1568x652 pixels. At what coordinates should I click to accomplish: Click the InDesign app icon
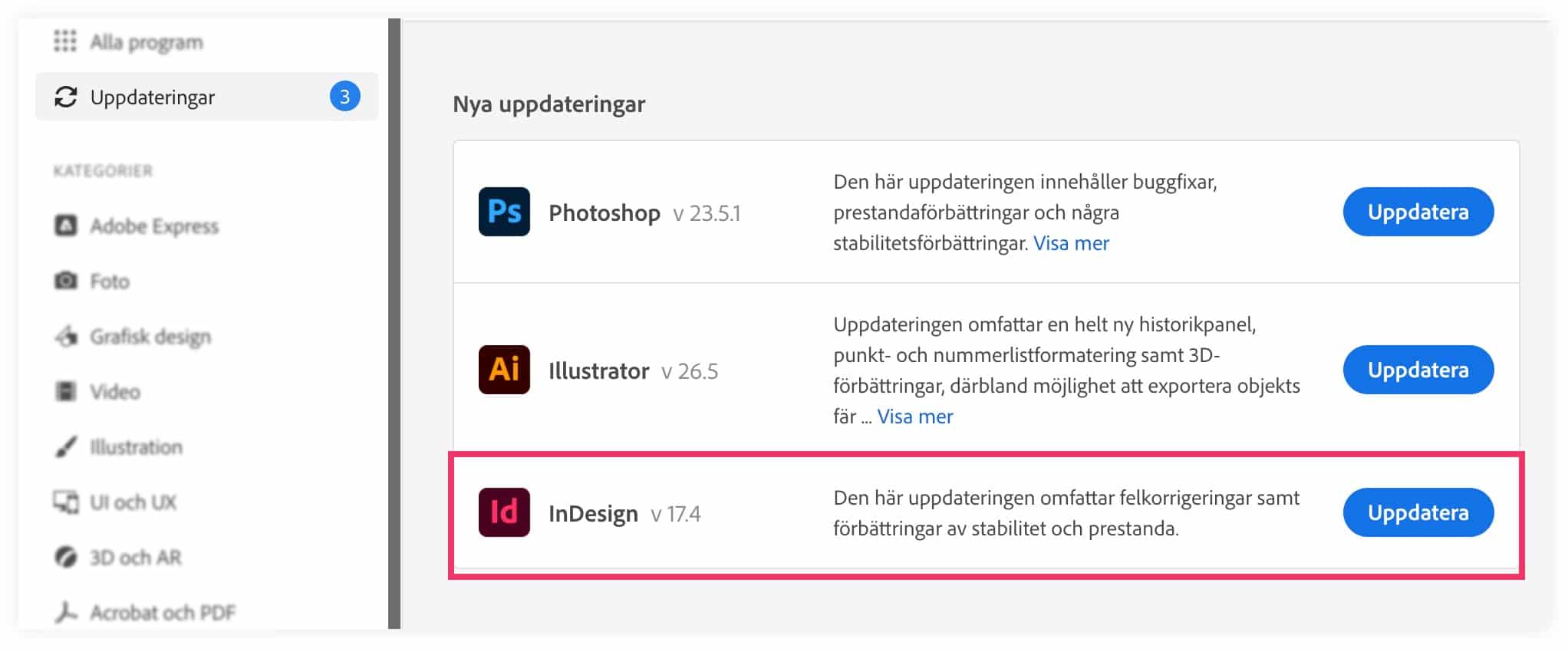pyautogui.click(x=504, y=512)
